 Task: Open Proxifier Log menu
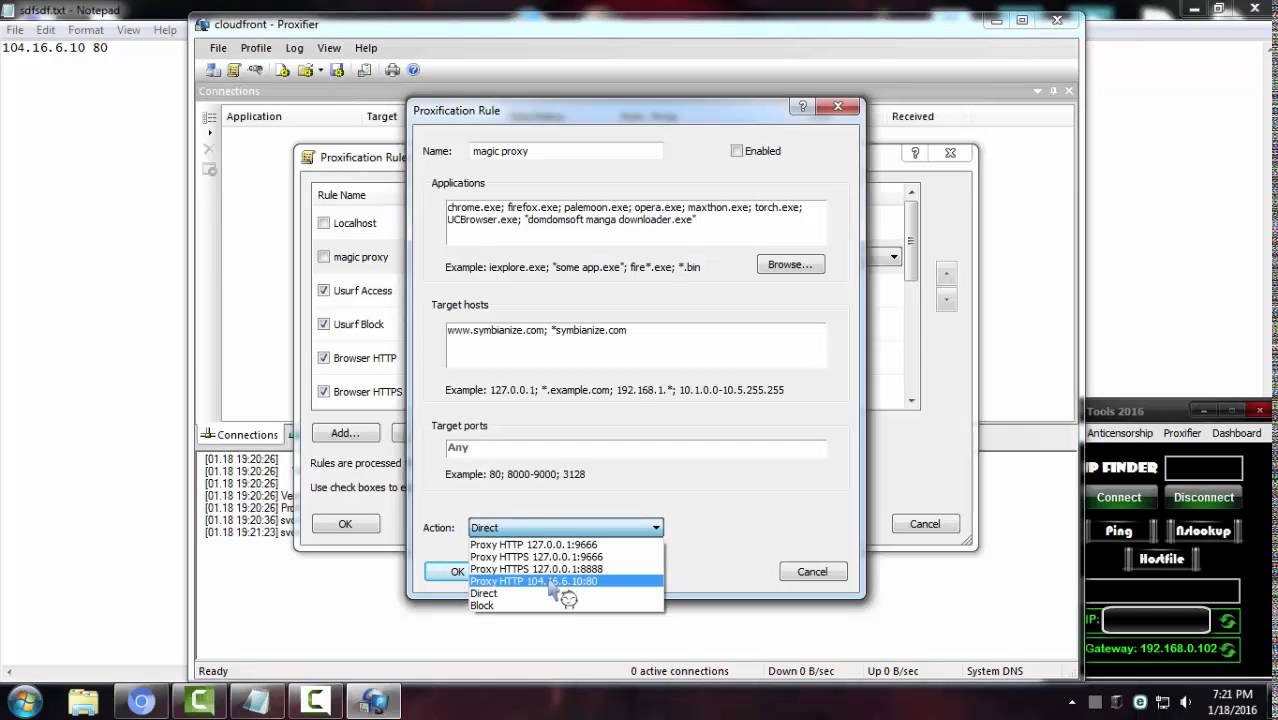(294, 48)
